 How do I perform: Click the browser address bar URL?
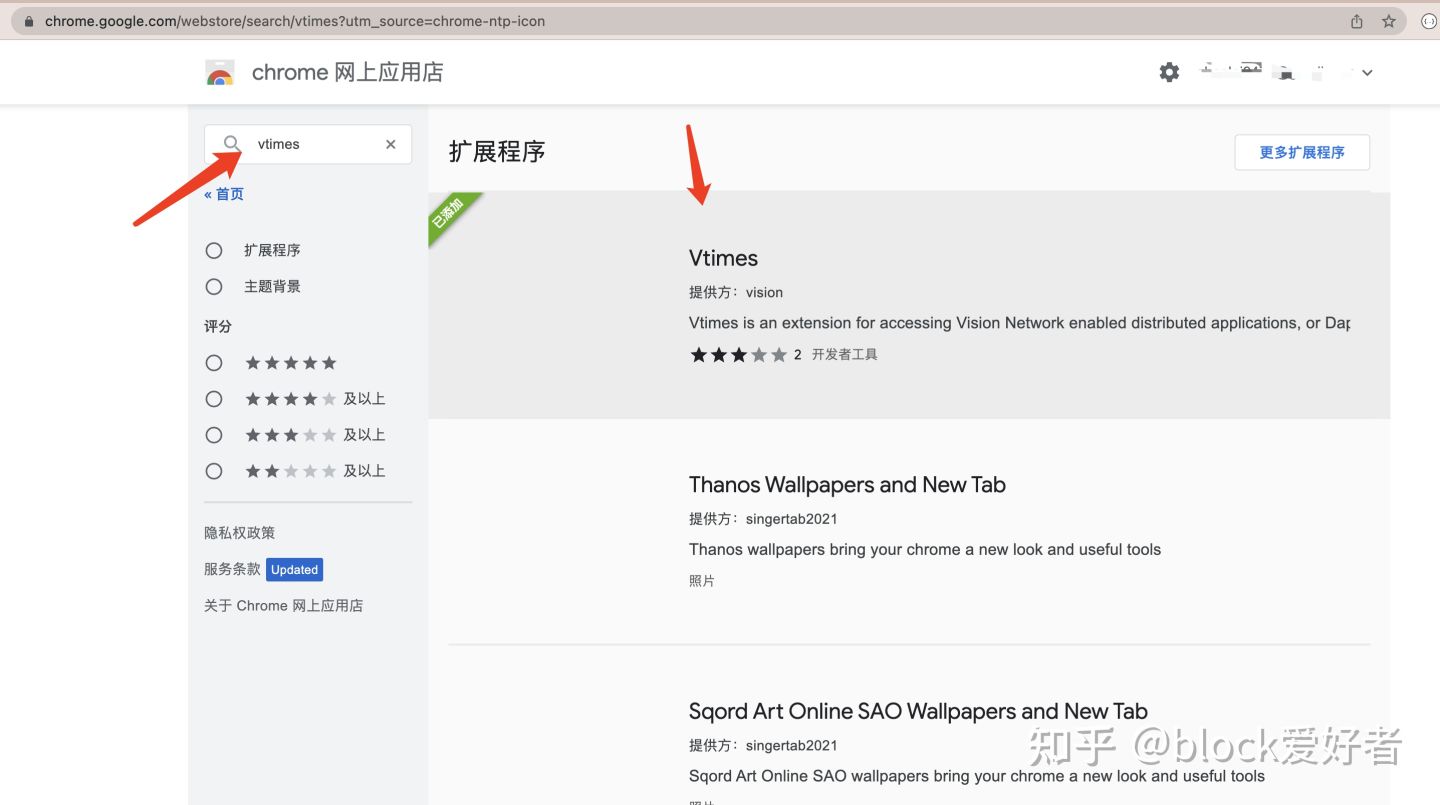[x=295, y=21]
